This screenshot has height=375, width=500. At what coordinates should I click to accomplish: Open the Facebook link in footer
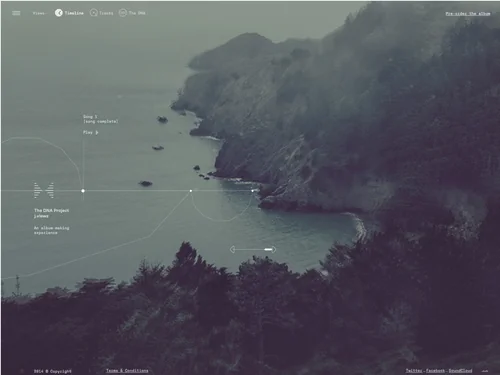pos(435,371)
